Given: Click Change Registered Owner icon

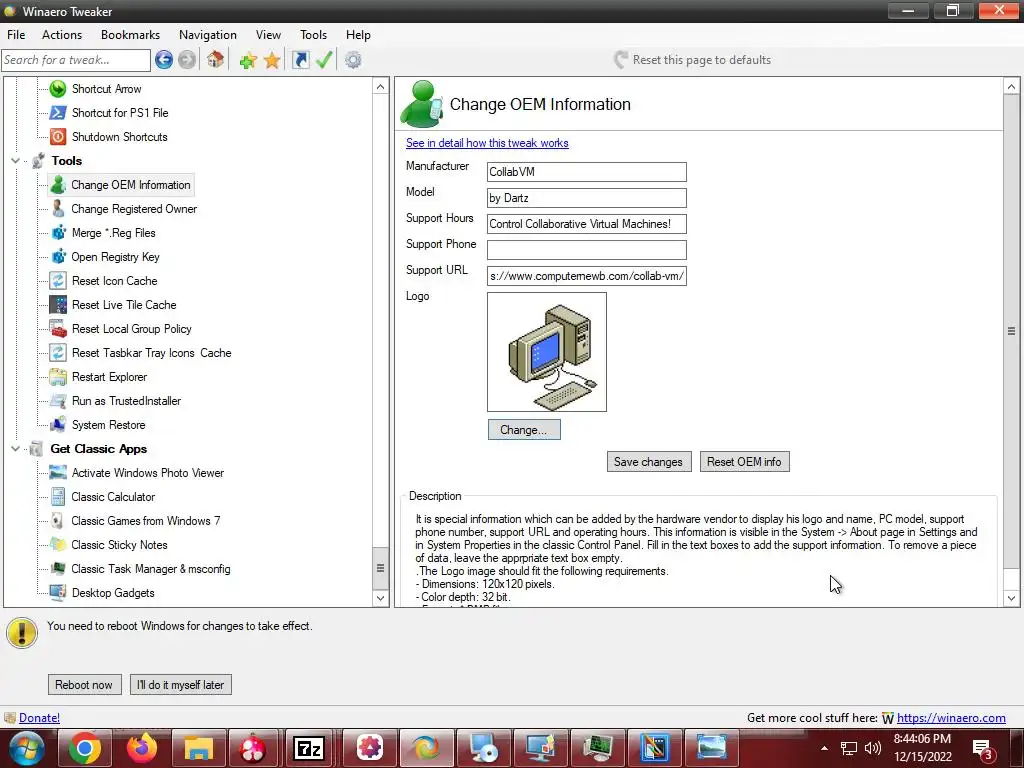Looking at the screenshot, I should coord(58,209).
